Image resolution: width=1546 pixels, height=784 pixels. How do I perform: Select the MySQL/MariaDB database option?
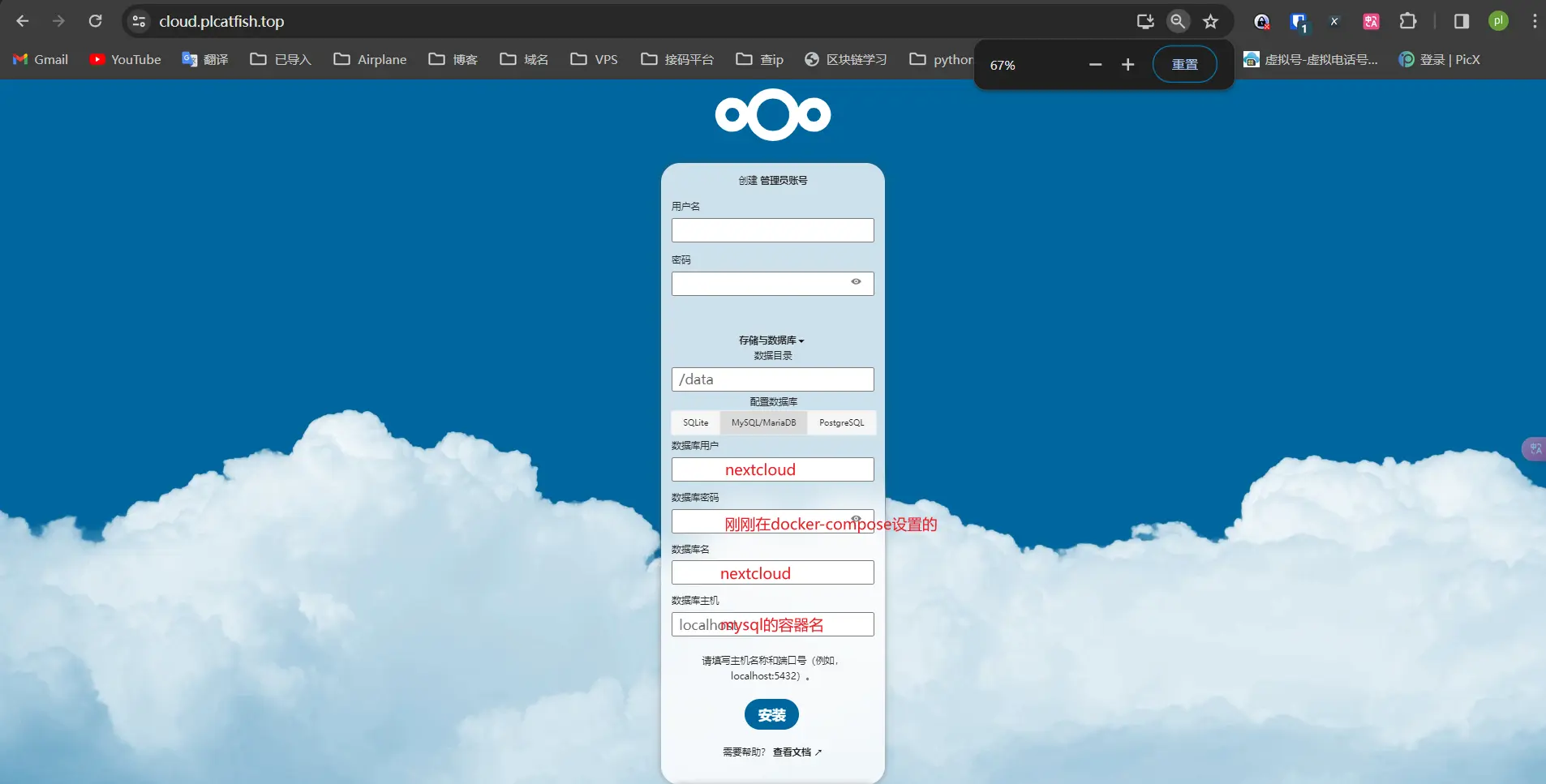[x=763, y=422]
